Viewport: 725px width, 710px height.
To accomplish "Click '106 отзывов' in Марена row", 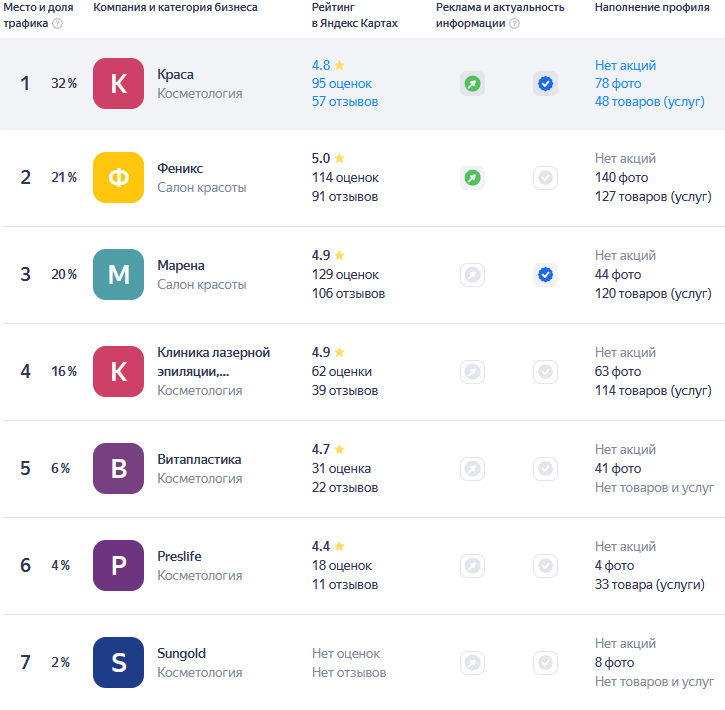I will click(348, 294).
